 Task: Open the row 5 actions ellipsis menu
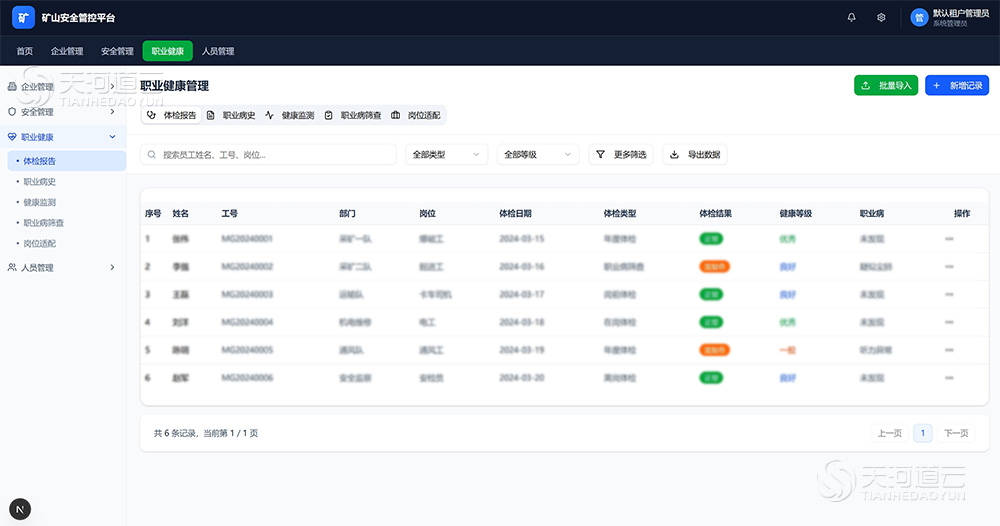949,350
